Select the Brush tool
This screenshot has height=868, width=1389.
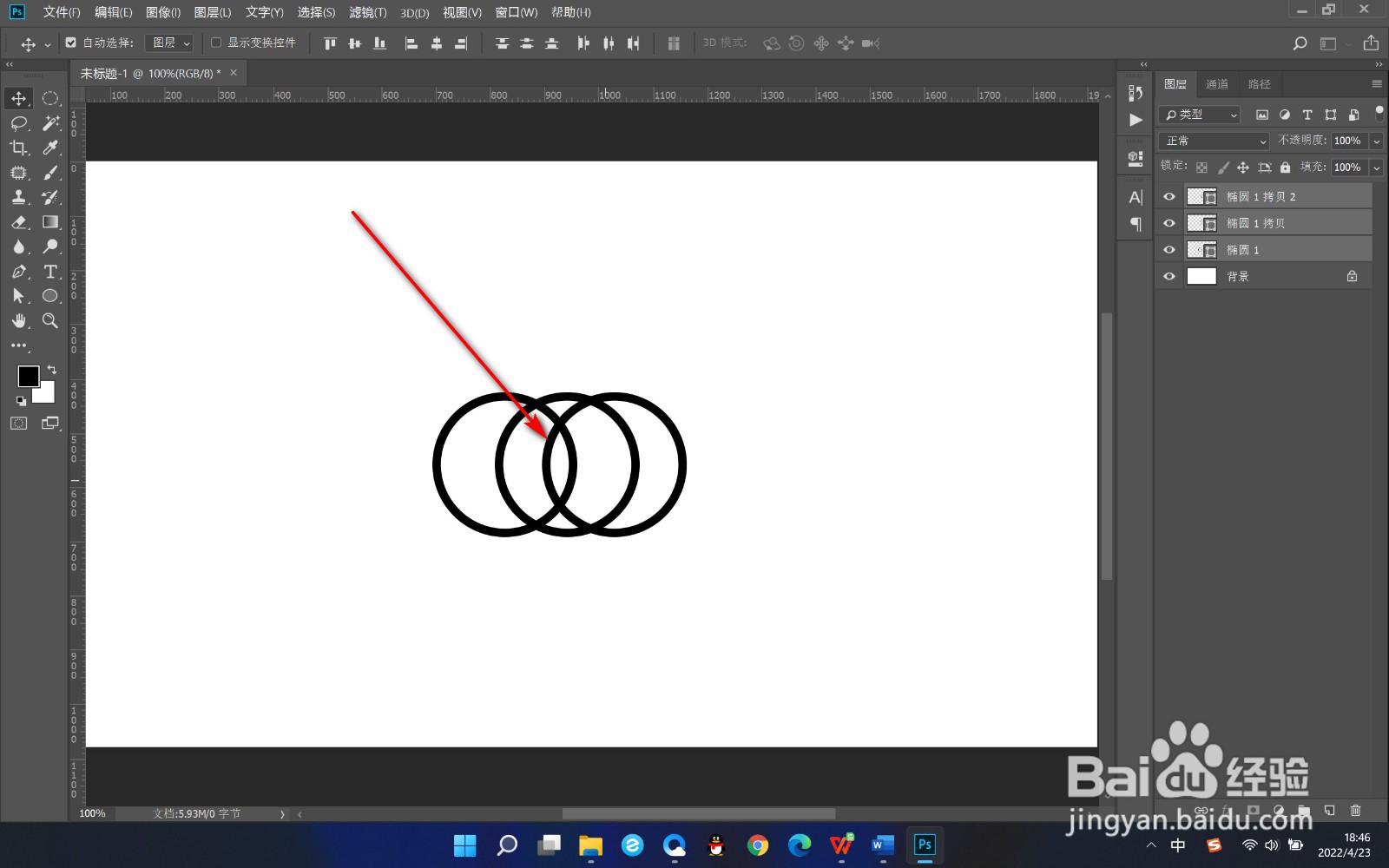(x=50, y=173)
